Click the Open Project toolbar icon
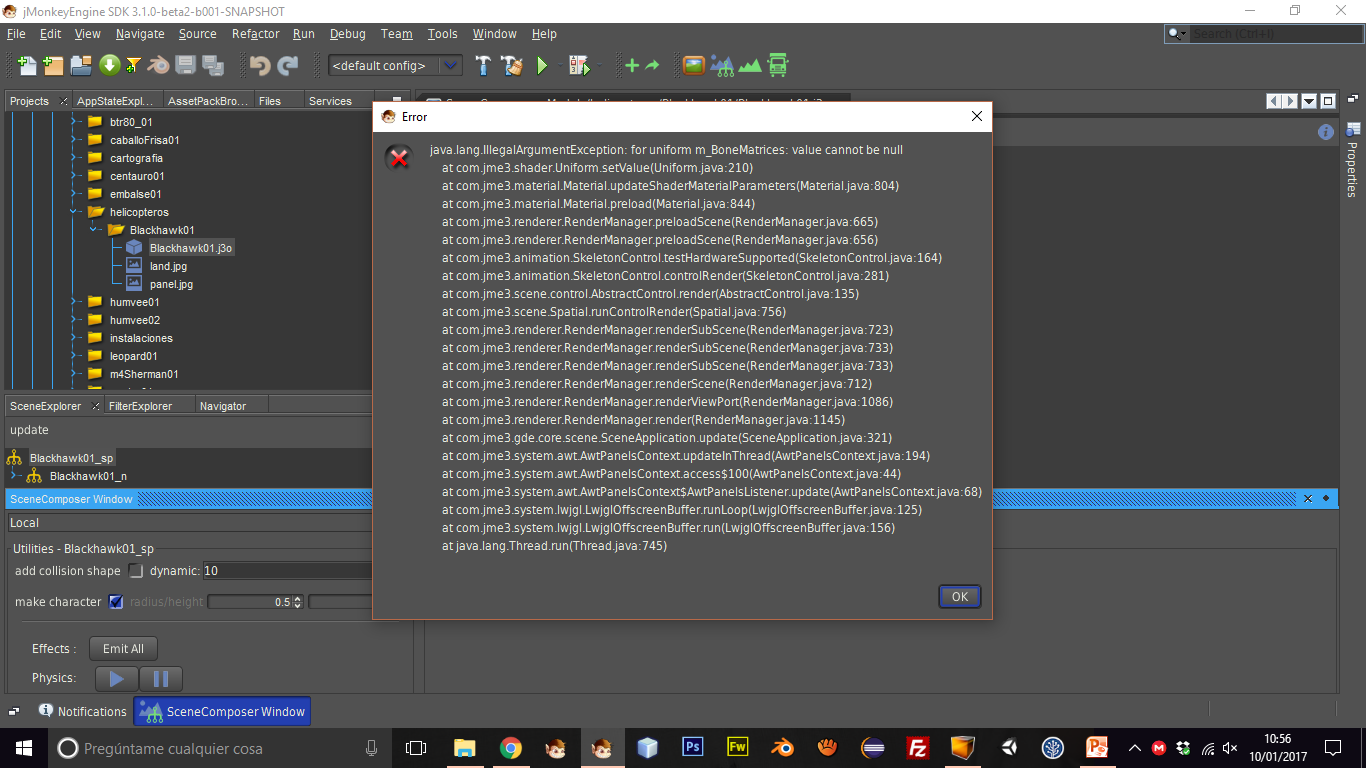 click(x=81, y=65)
